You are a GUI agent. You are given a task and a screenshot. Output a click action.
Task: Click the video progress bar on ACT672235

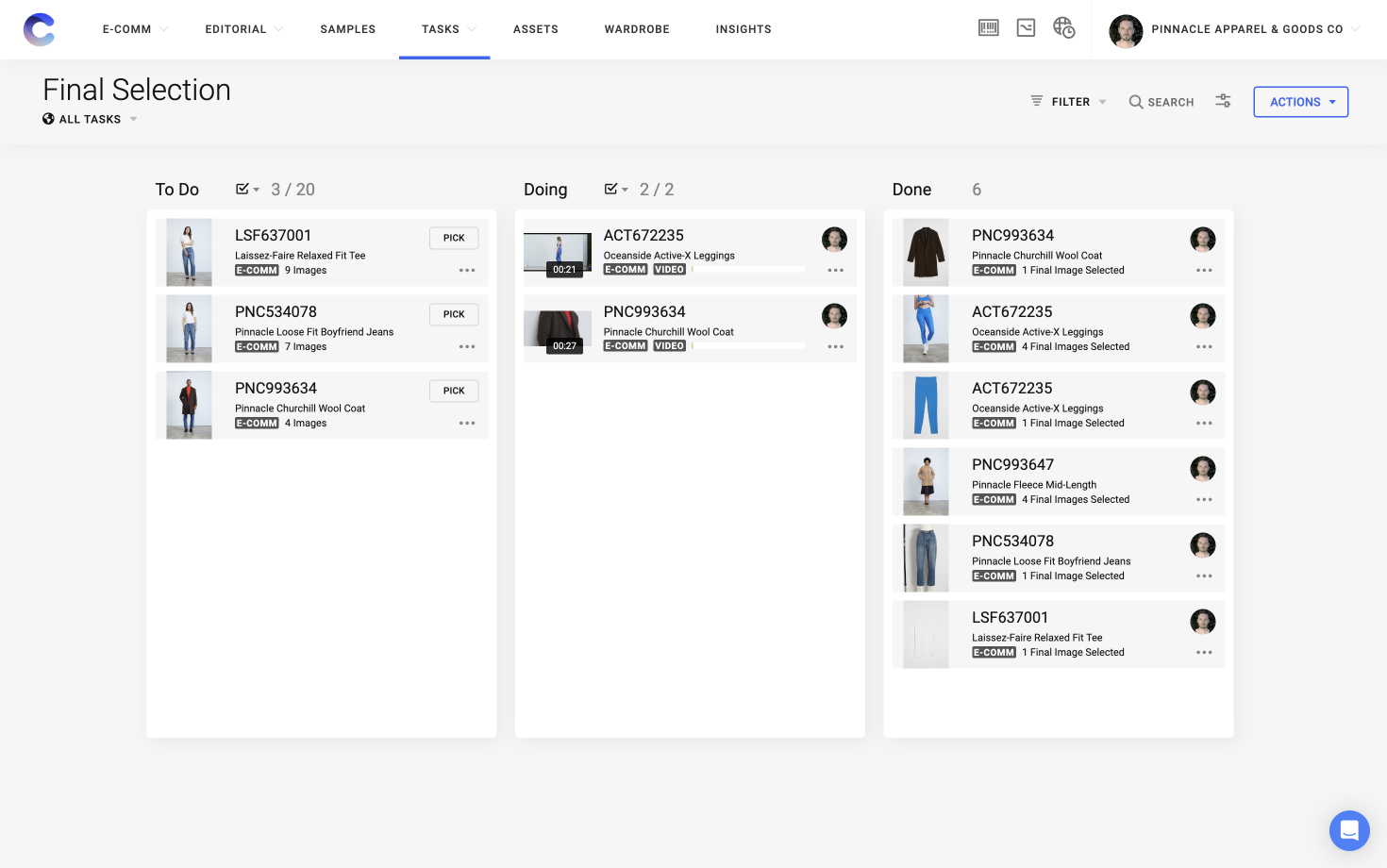coord(748,269)
